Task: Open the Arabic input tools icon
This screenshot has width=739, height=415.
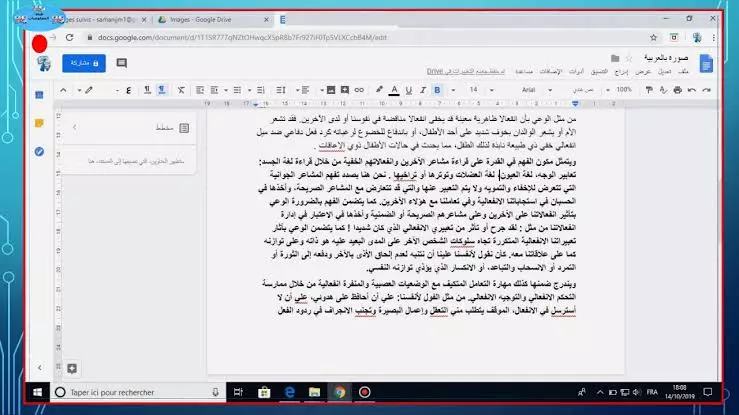Action: (128, 90)
